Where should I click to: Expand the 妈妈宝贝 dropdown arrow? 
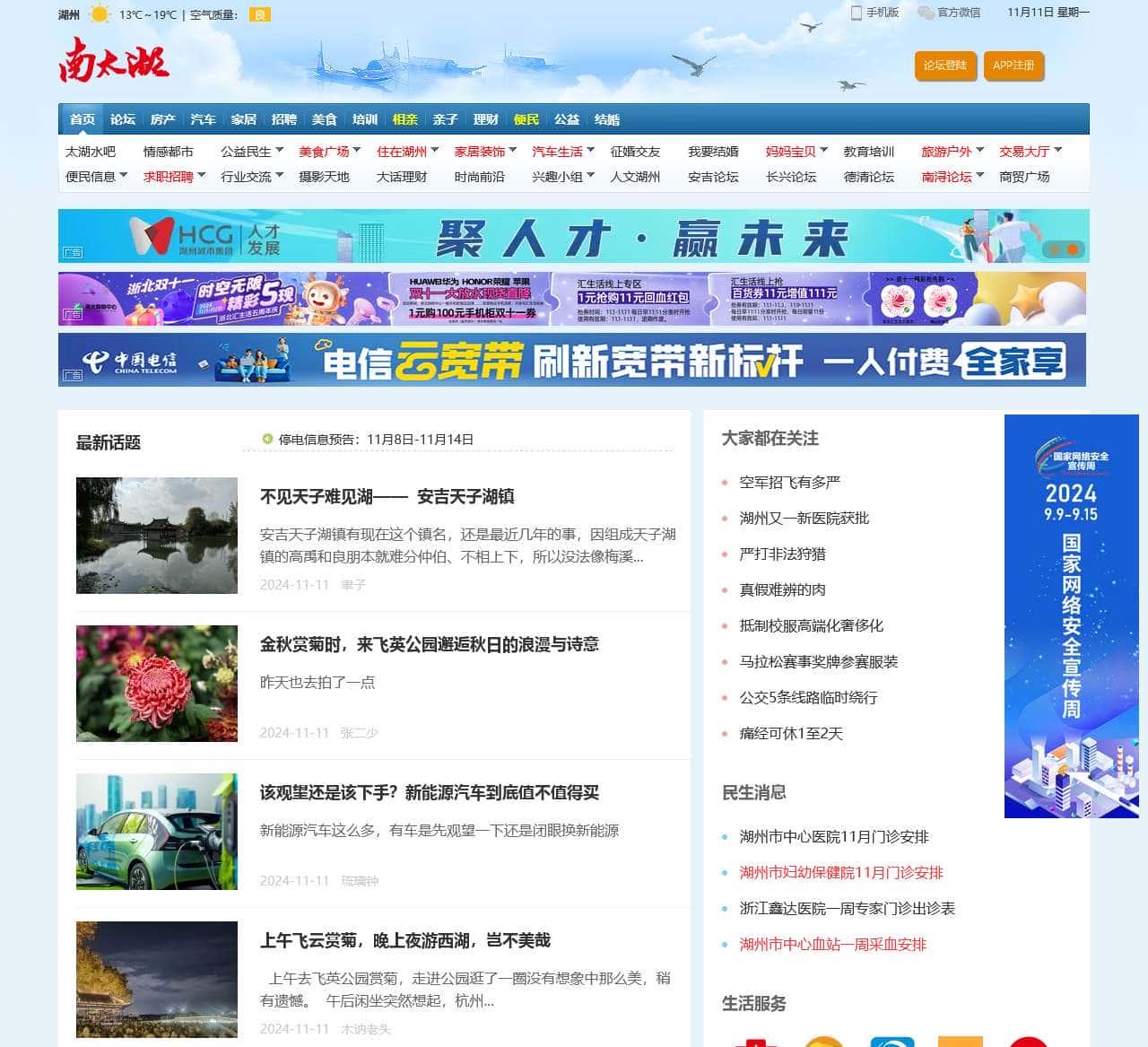tap(824, 150)
